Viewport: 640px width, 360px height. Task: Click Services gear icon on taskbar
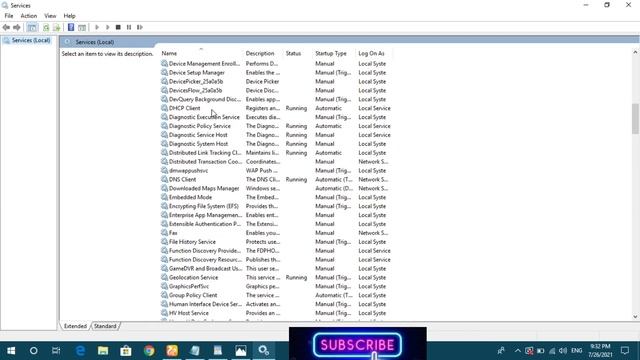click(x=264, y=351)
